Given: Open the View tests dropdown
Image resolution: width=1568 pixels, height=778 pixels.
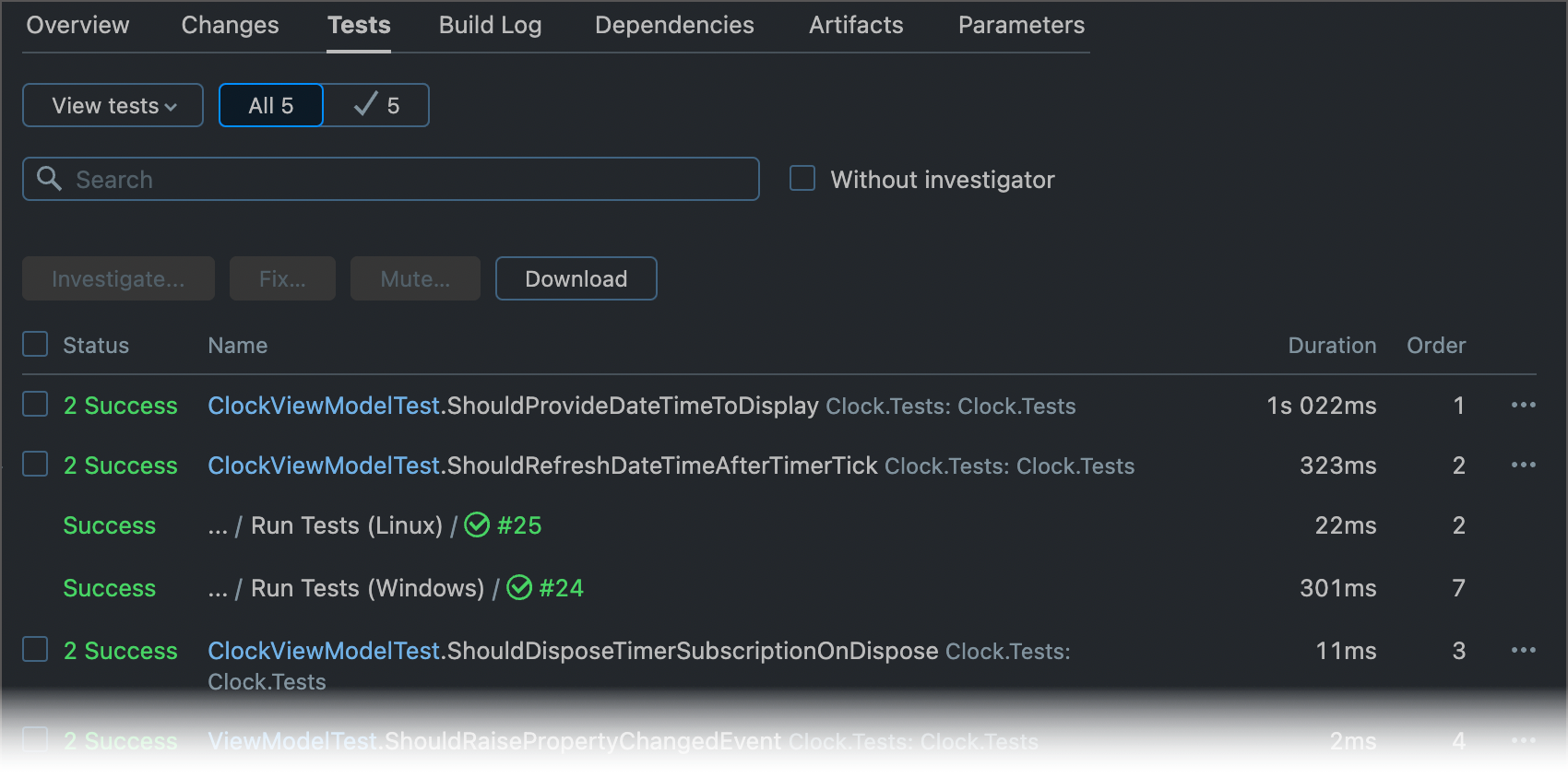Looking at the screenshot, I should 113,105.
